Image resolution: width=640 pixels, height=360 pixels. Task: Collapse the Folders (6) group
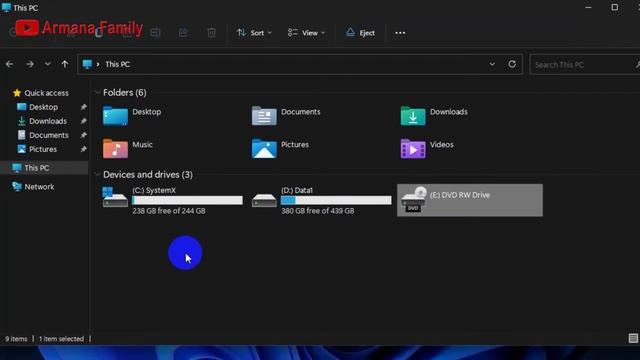coord(97,93)
